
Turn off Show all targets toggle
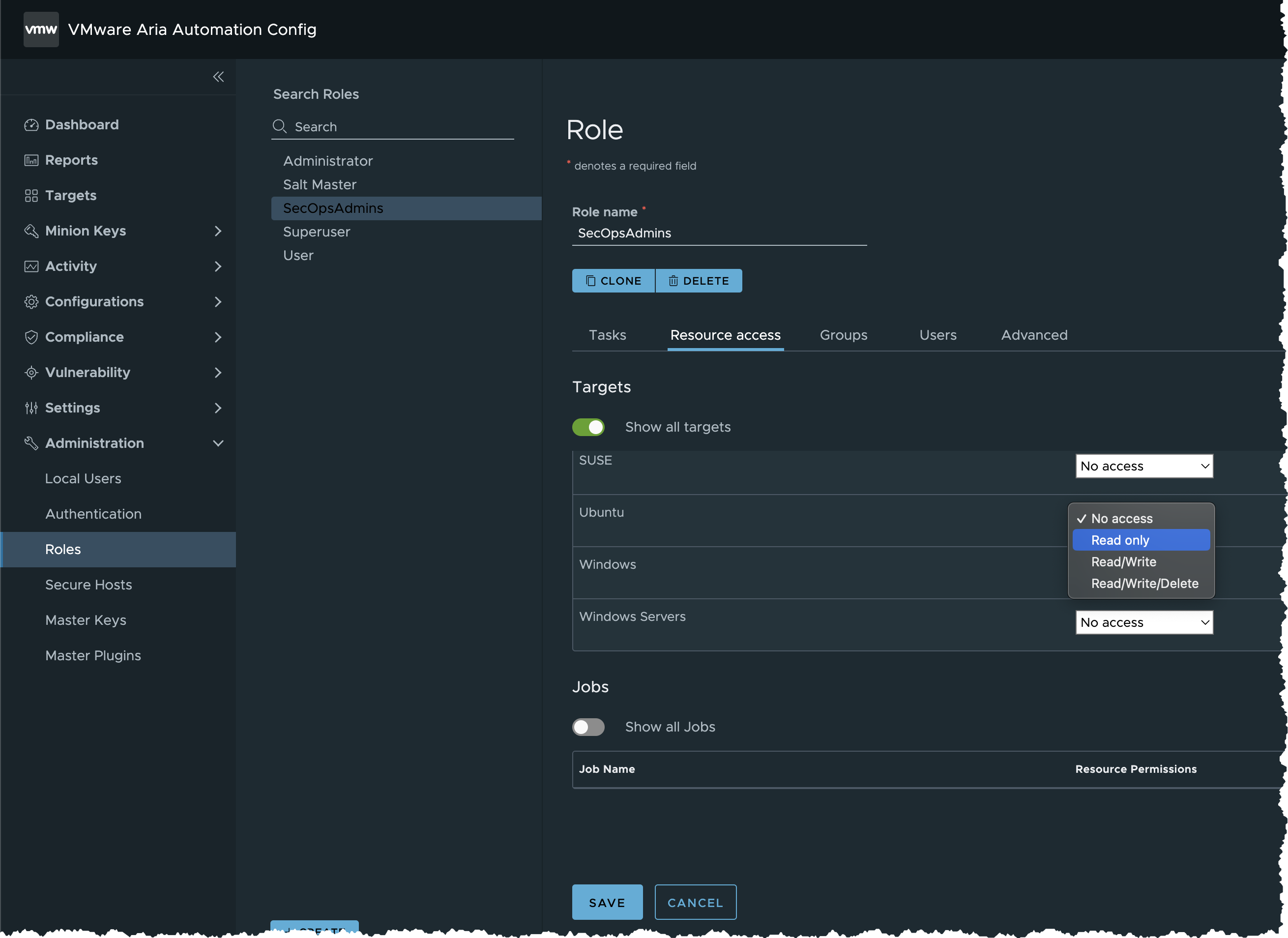click(x=588, y=427)
